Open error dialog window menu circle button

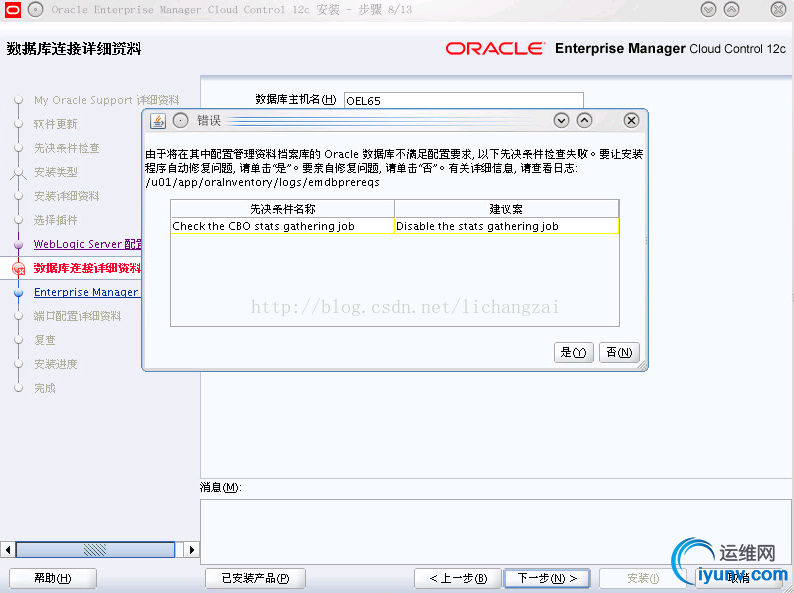click(x=180, y=121)
